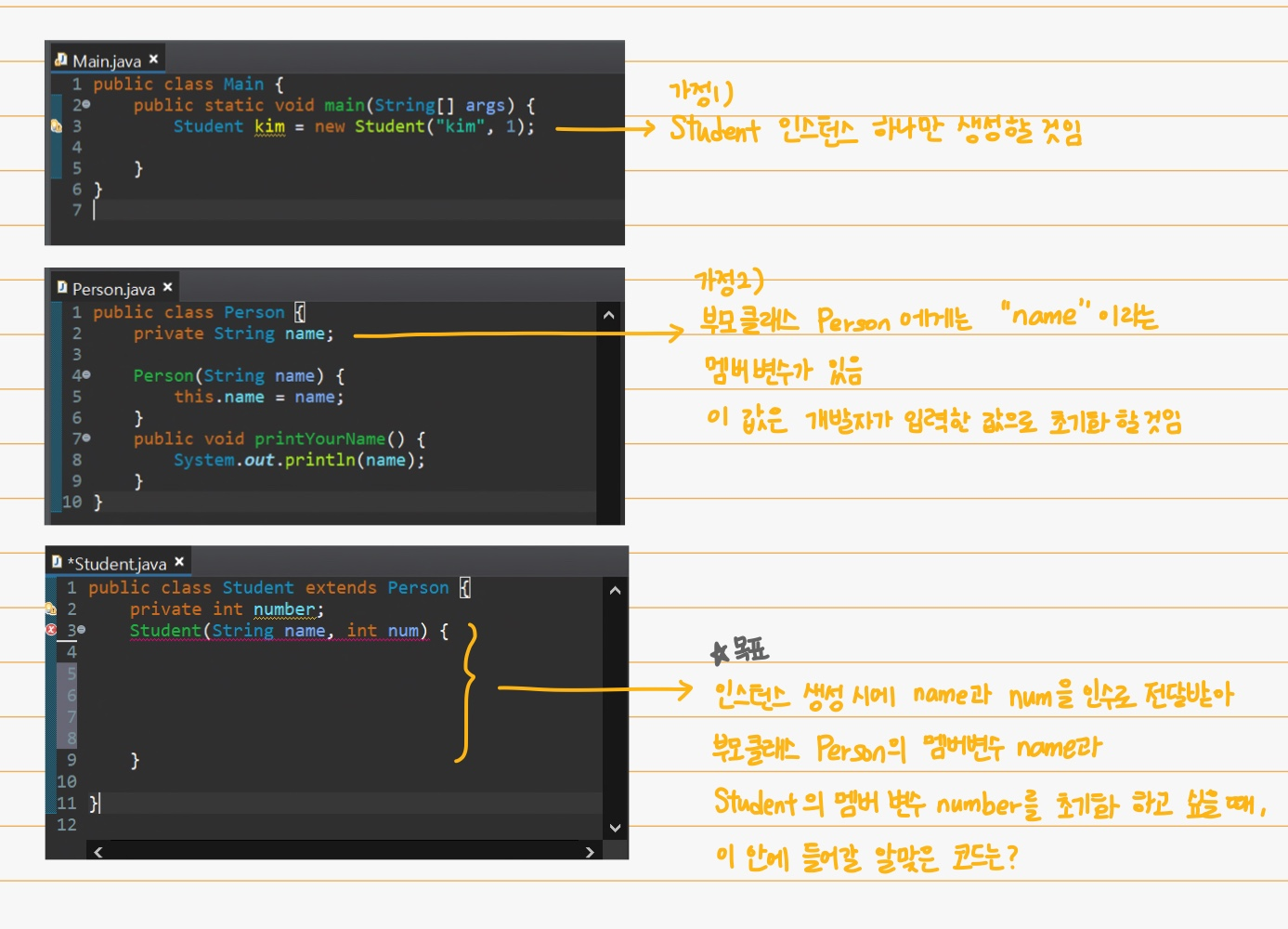Click the underlined Student constructor name on line 3
The width and height of the screenshot is (1288, 929).
[x=165, y=631]
